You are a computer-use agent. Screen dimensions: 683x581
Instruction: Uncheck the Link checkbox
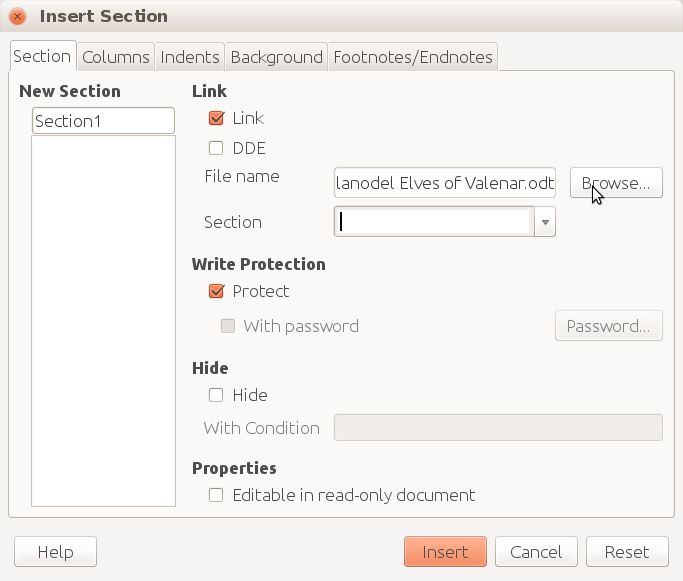coord(216,118)
